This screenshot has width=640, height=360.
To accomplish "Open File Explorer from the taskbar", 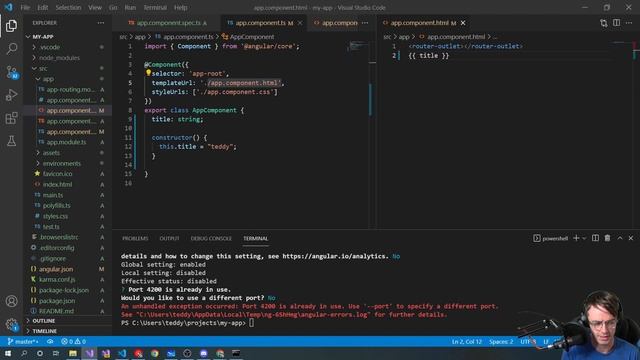I will (73, 353).
